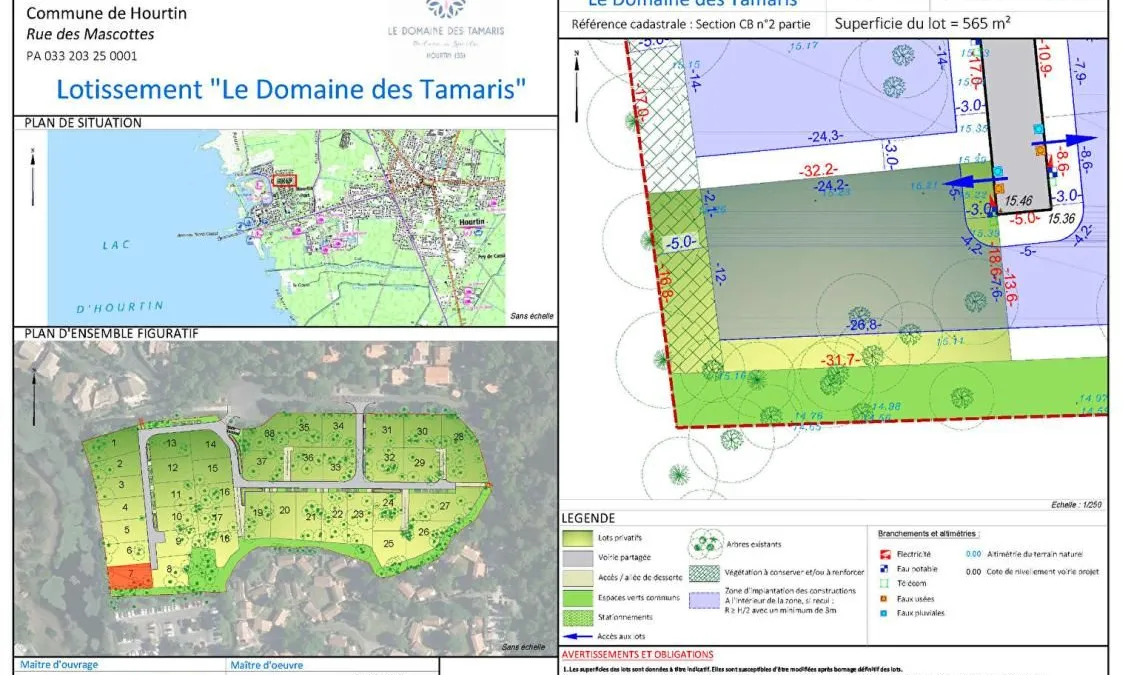Click the Le Domaine des Tamaris logo

coord(446,30)
